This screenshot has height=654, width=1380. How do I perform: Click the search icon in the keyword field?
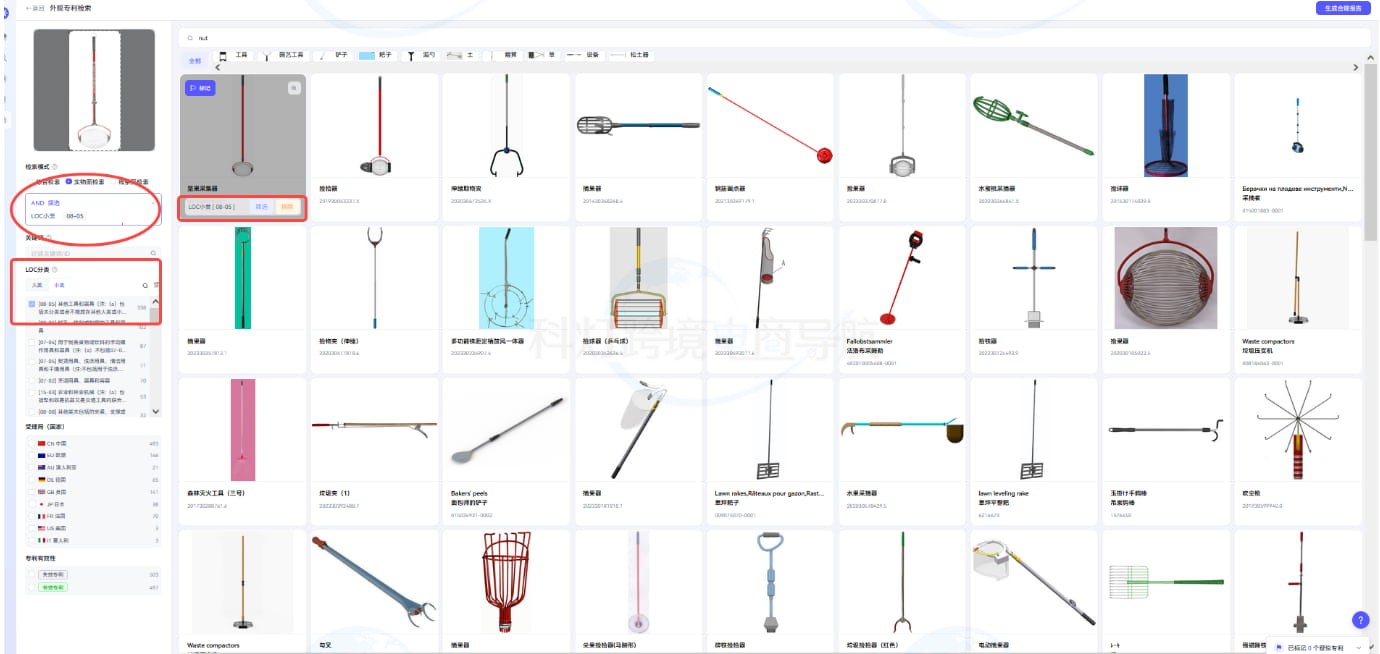tap(153, 254)
